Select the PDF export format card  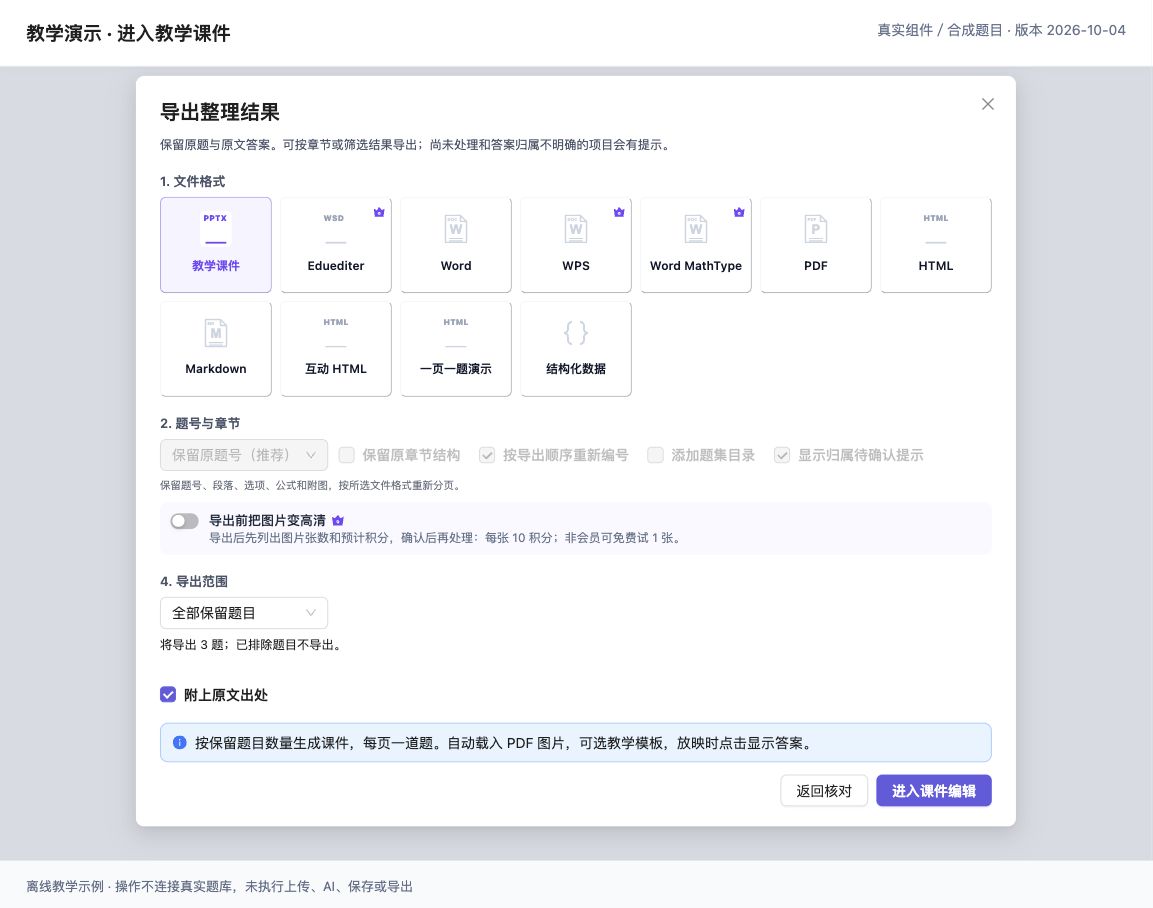point(815,245)
